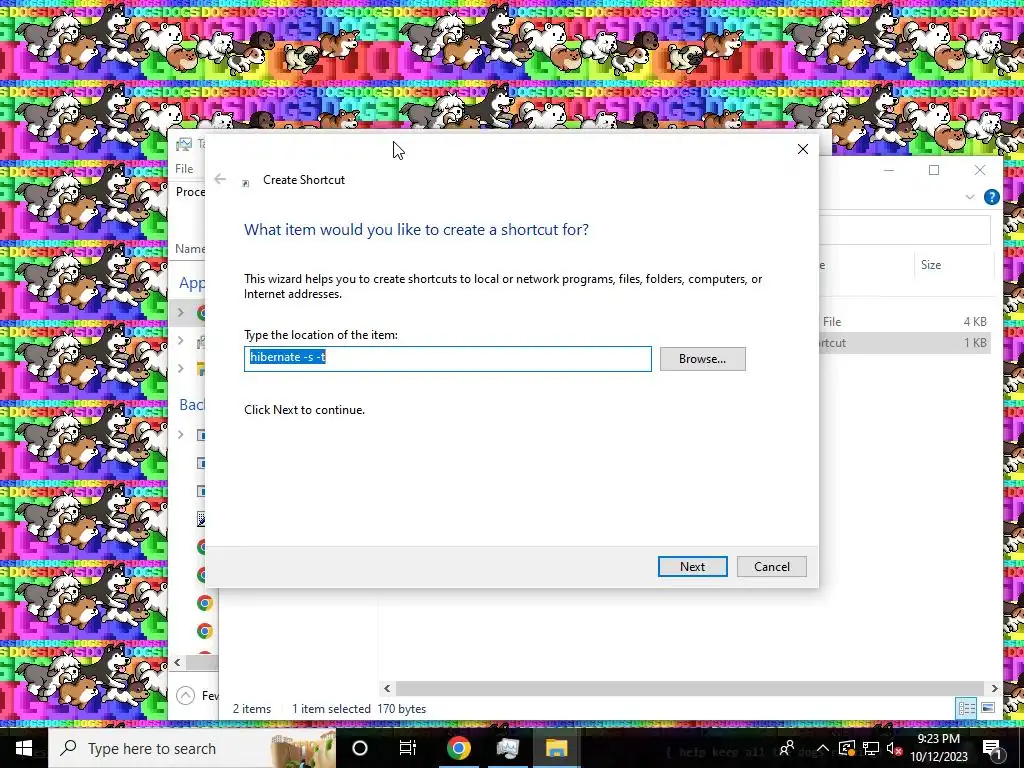Click the Next button in Create Shortcut
Screen dimensions: 1024x768
692,566
